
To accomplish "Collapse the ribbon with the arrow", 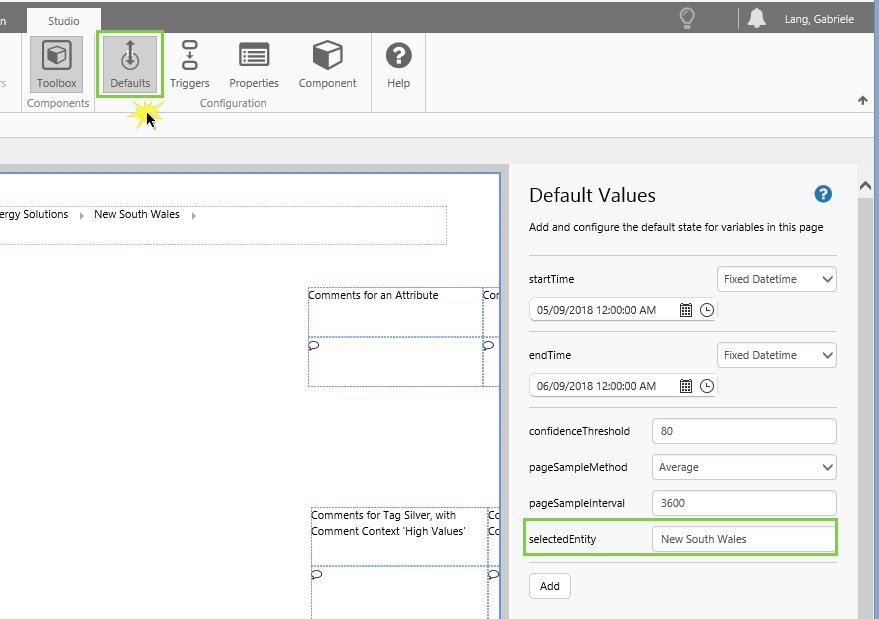I will tap(862, 100).
